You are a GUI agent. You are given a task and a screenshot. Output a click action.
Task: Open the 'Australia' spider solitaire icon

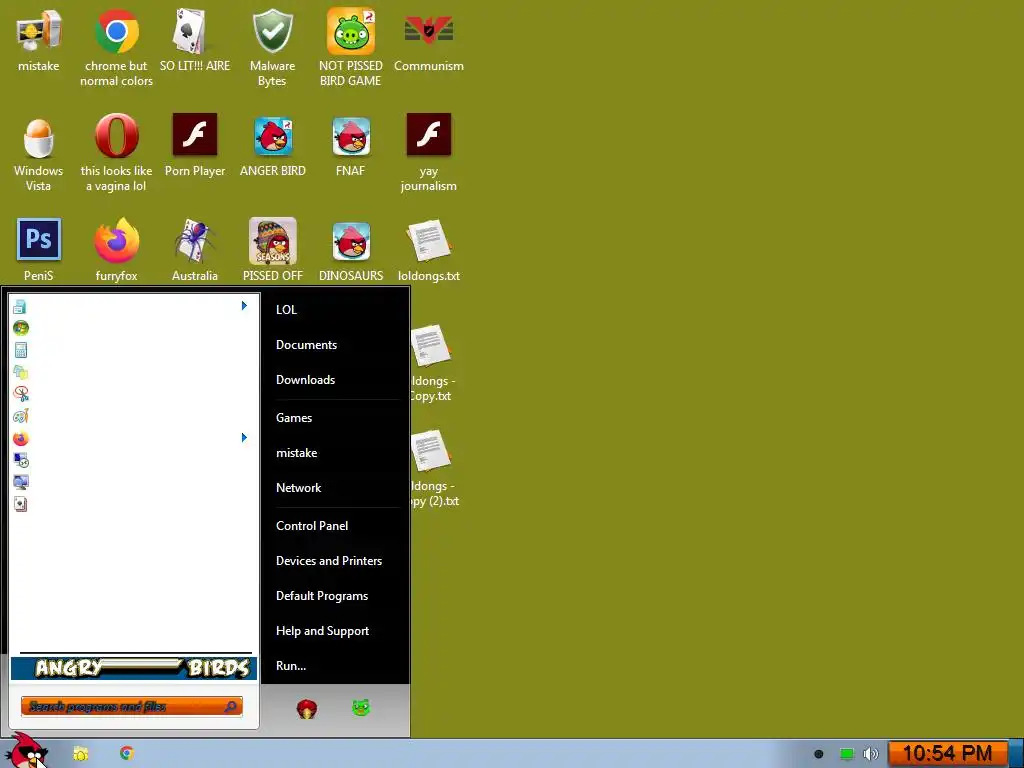(x=195, y=250)
